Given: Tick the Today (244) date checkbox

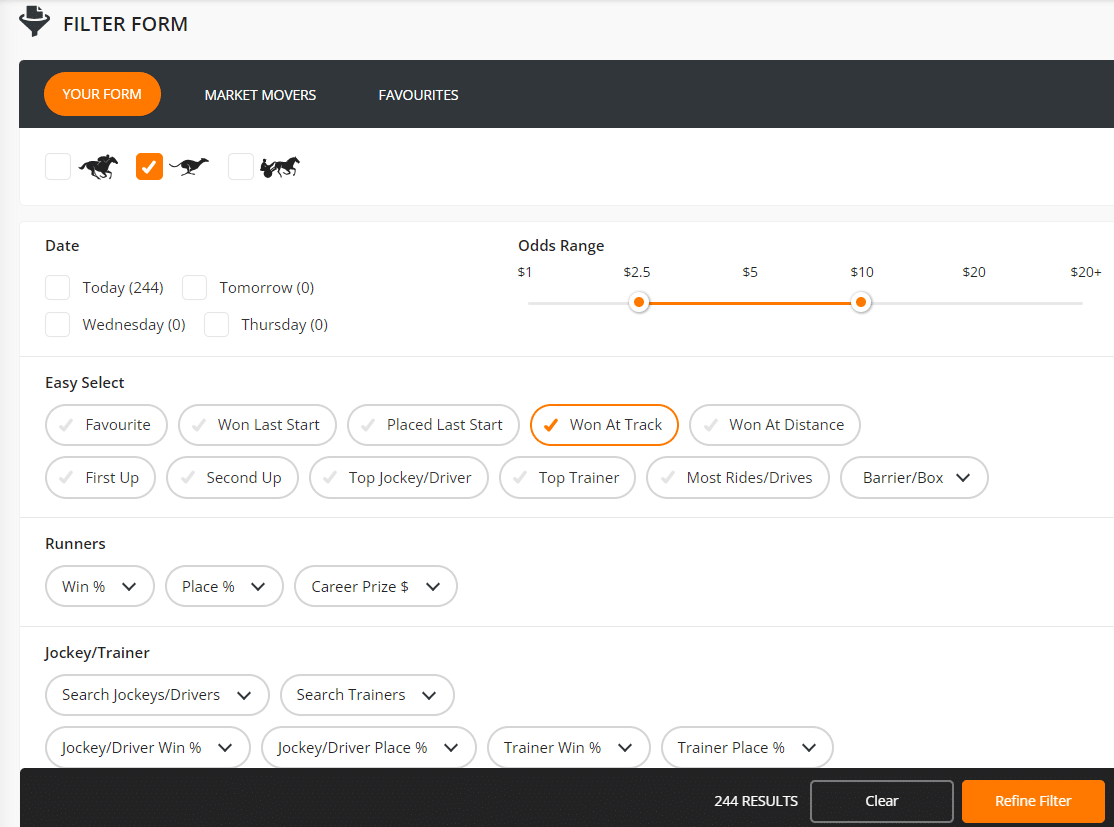Looking at the screenshot, I should pos(58,288).
